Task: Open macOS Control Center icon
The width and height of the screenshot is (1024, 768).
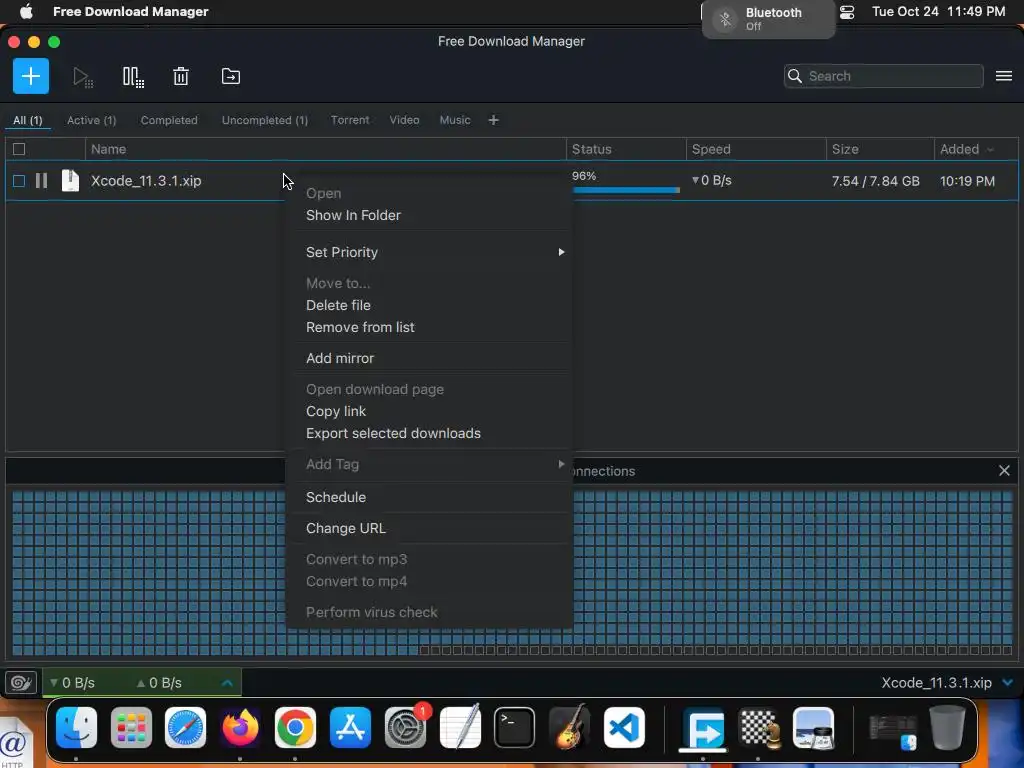Action: point(847,12)
